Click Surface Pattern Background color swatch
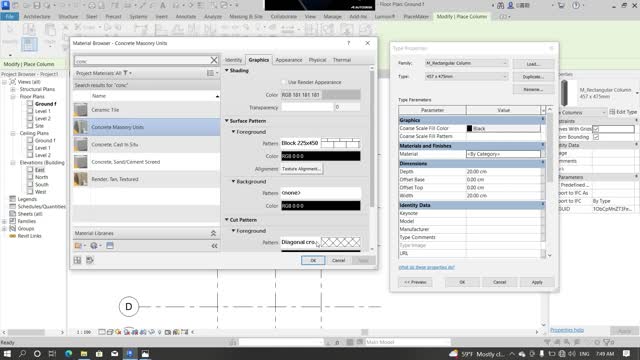 [x=320, y=206]
